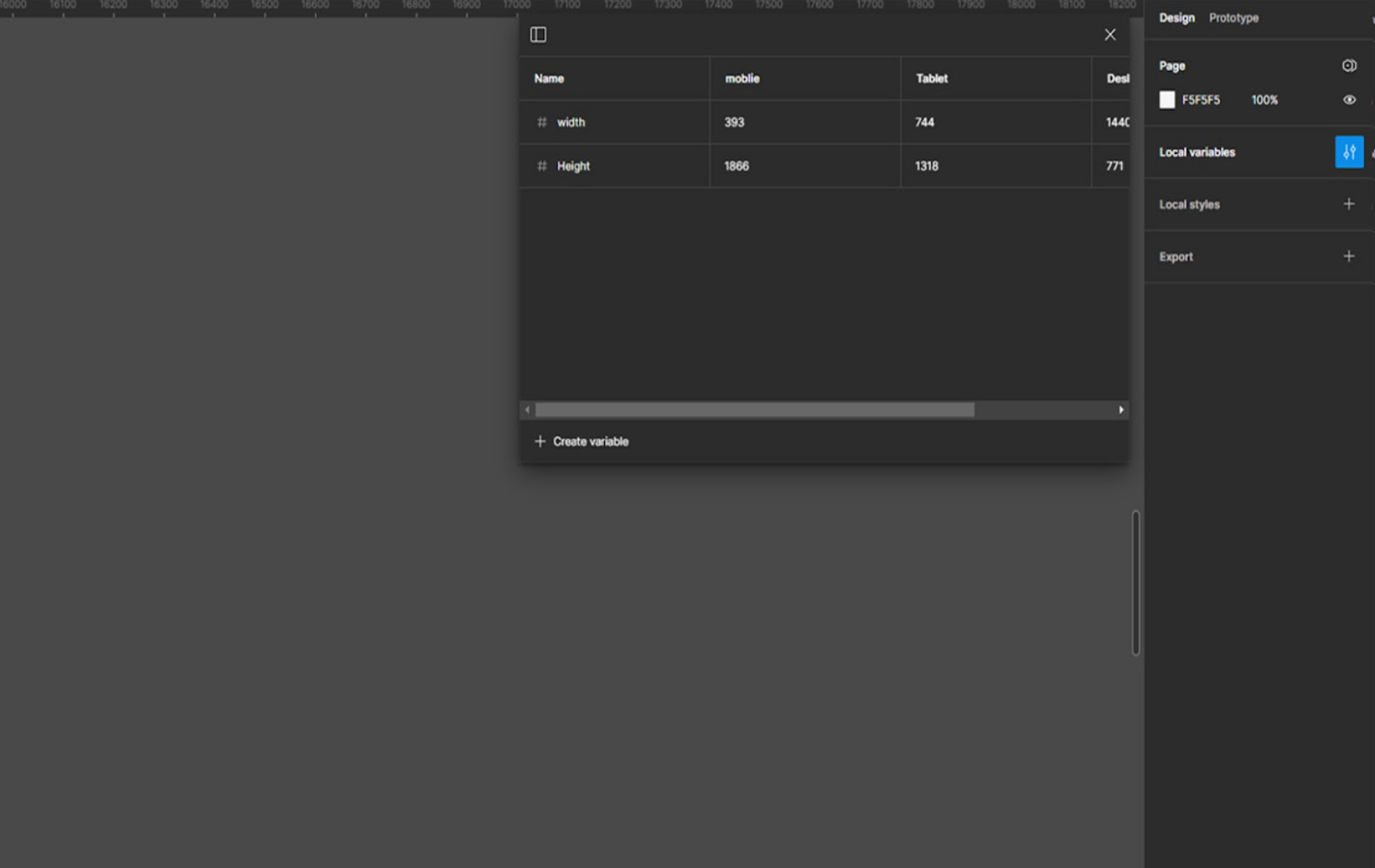Image resolution: width=1375 pixels, height=868 pixels.
Task: Select the Height variable name
Action: pos(573,166)
